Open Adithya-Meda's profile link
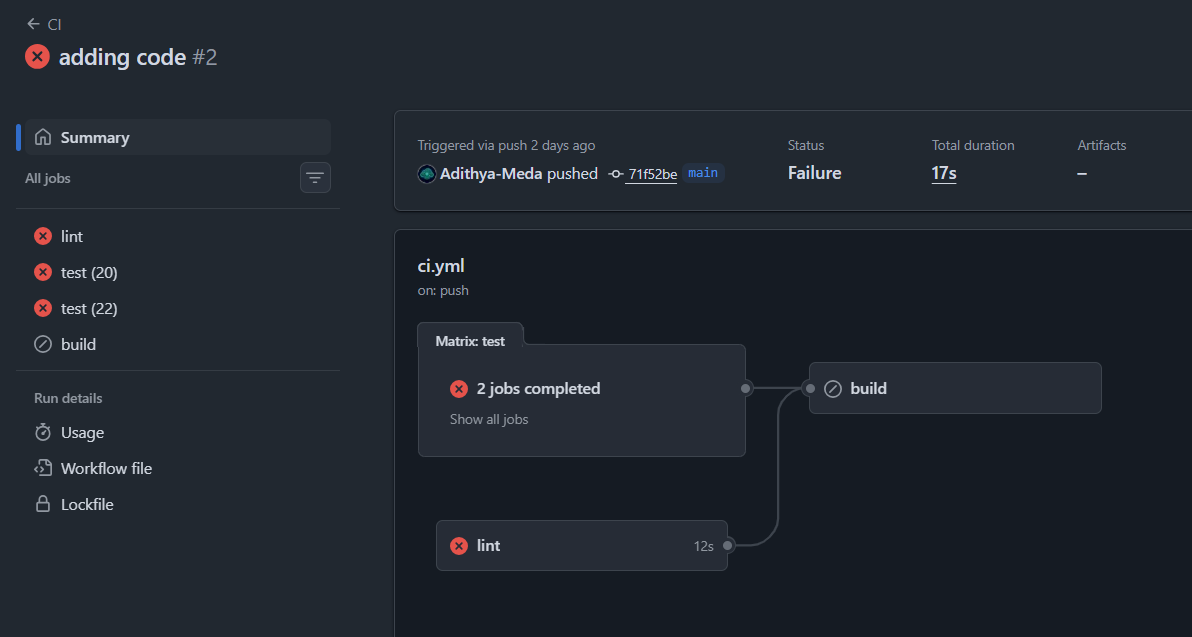This screenshot has height=637, width=1192. pyautogui.click(x=491, y=173)
